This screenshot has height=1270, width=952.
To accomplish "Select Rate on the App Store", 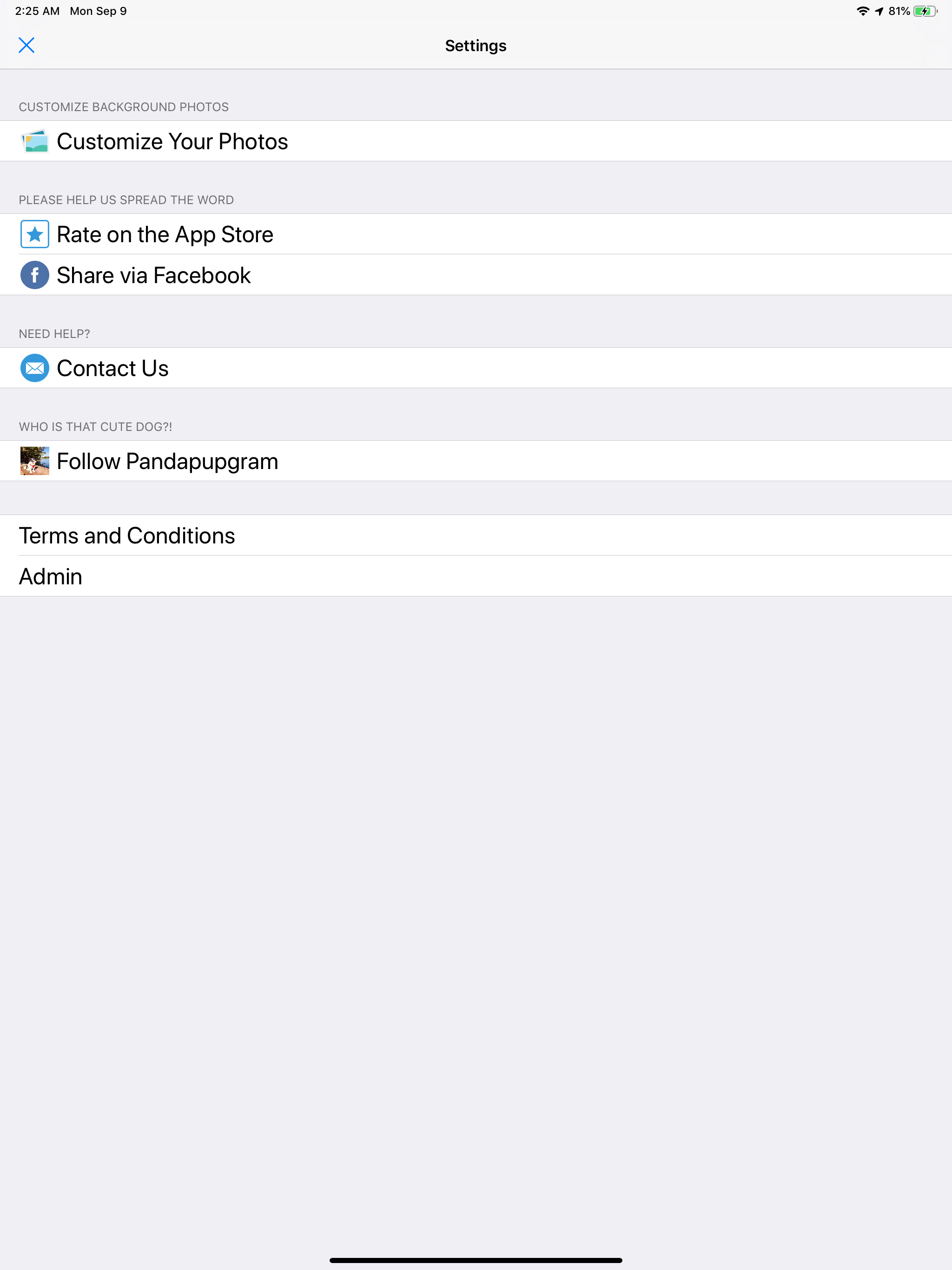I will 476,234.
